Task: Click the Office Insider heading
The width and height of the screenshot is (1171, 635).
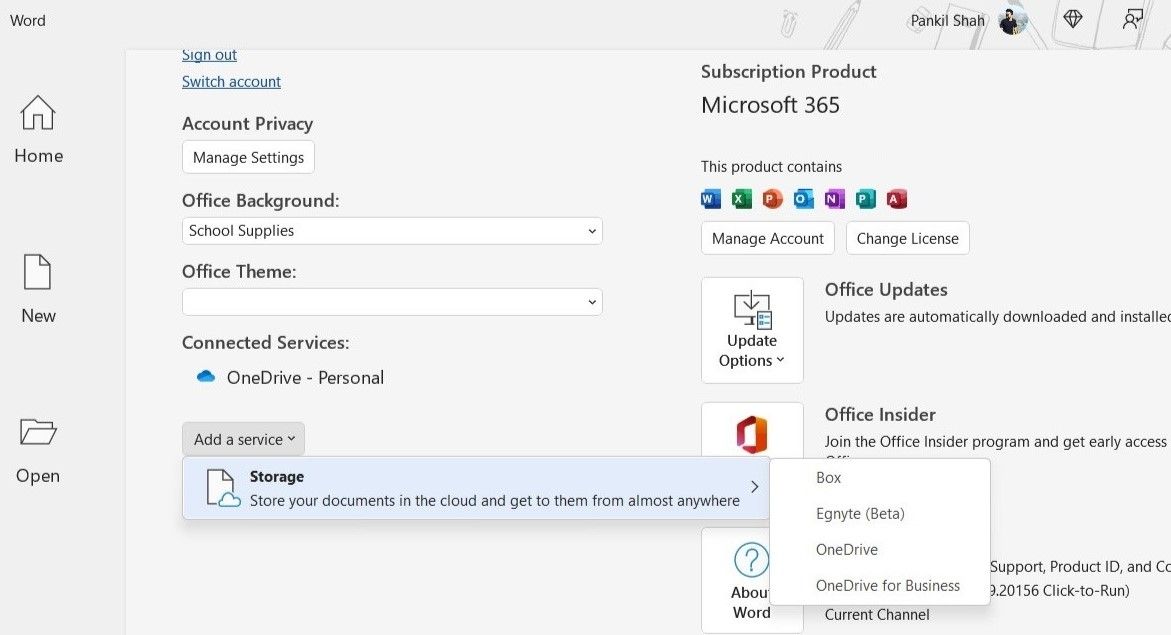Action: point(880,415)
